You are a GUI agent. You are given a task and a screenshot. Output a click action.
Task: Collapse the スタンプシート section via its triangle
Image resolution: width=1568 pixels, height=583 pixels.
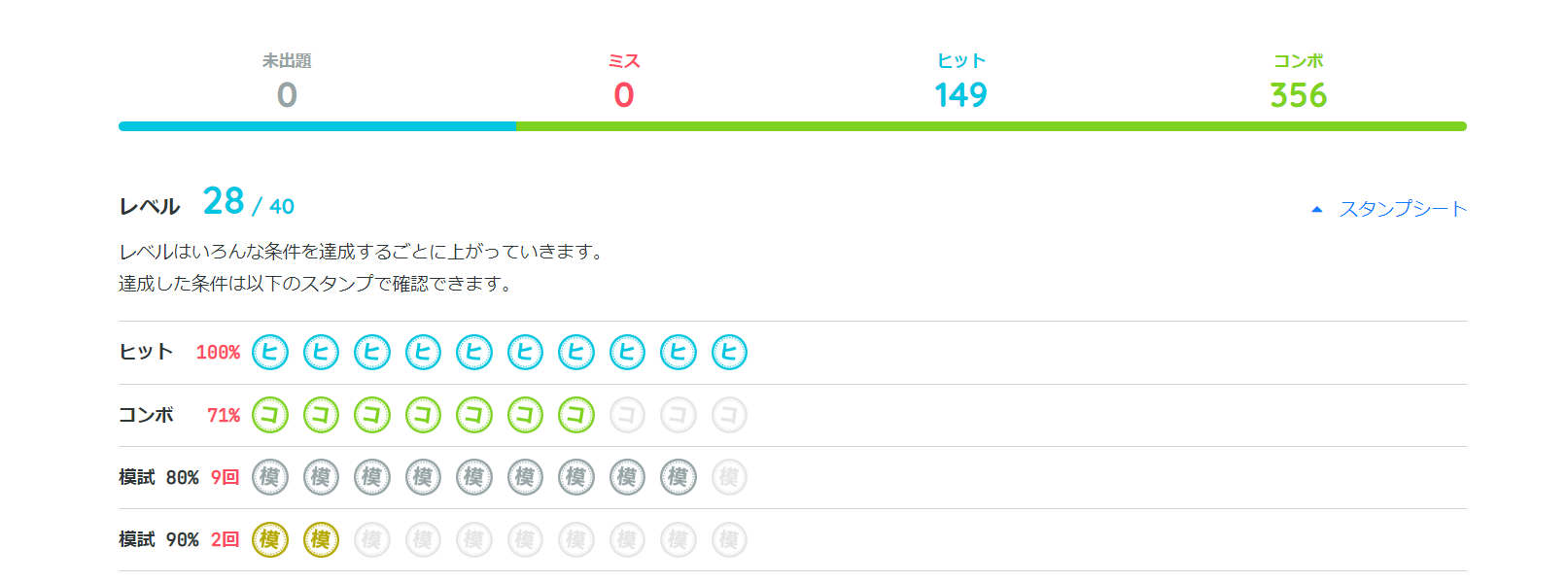(x=1317, y=207)
